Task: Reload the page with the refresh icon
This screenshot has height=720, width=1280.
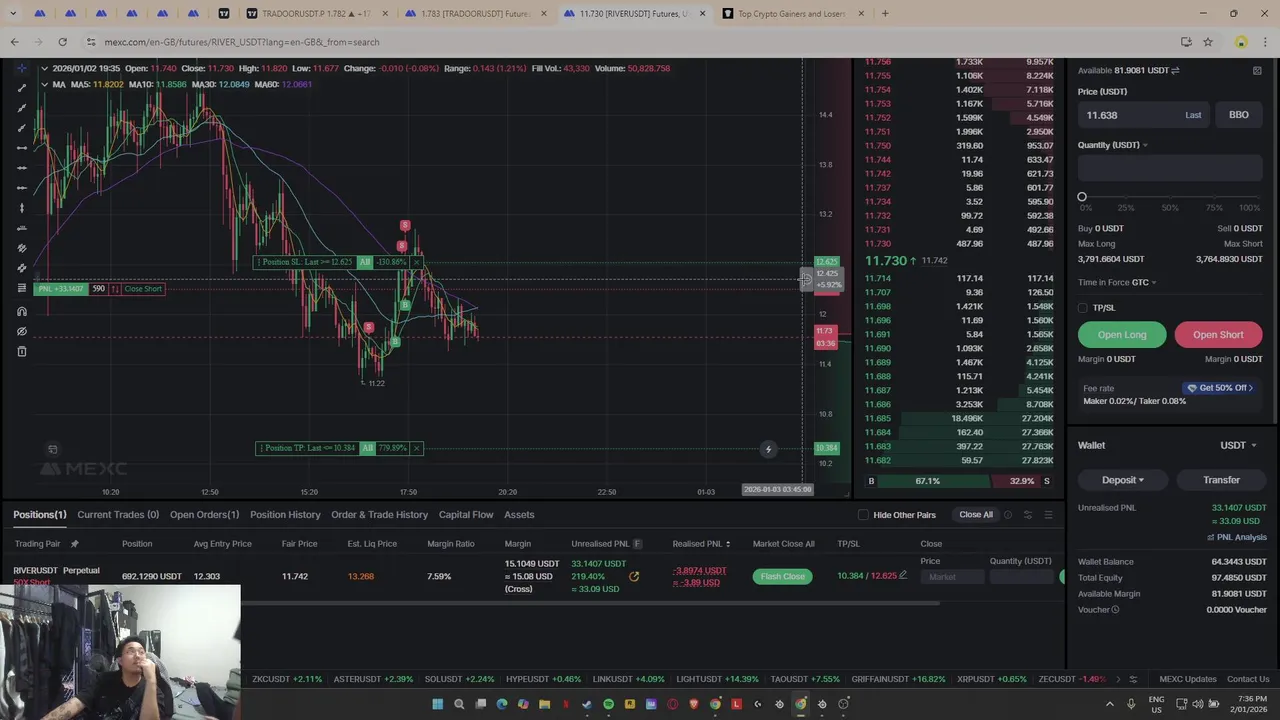Action: [62, 42]
